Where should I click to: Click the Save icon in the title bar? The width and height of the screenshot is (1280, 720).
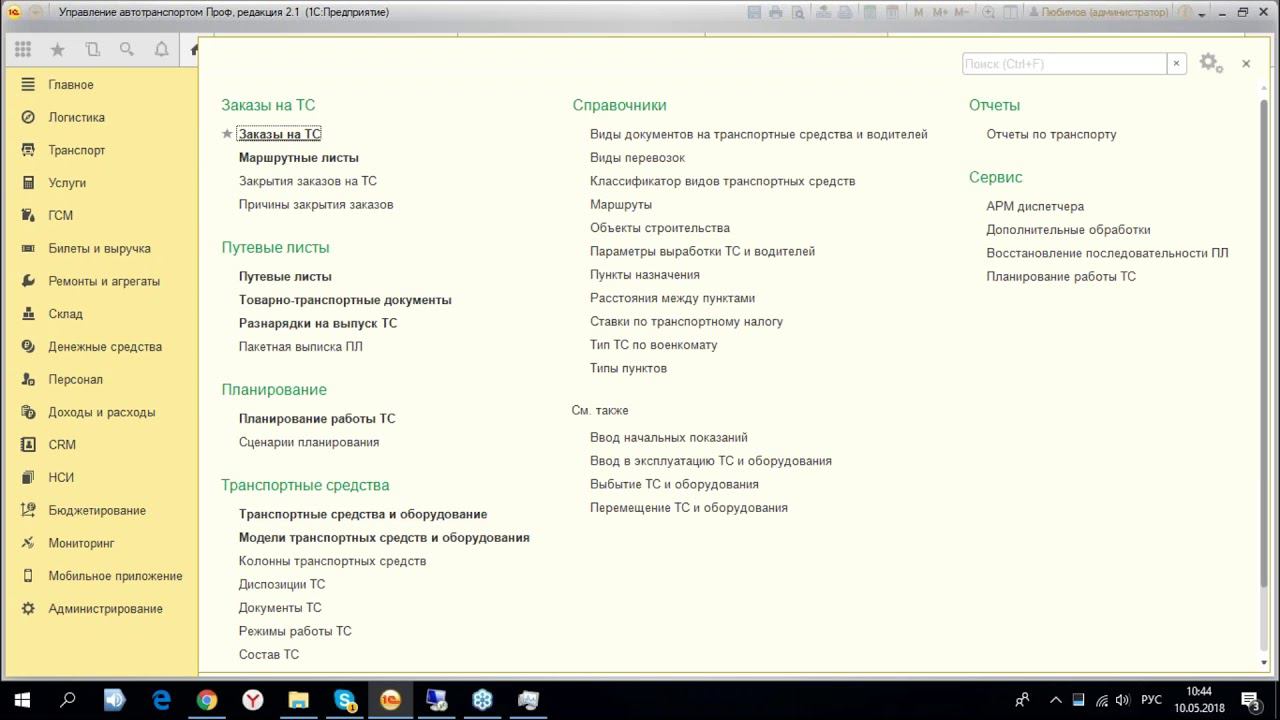pyautogui.click(x=755, y=13)
